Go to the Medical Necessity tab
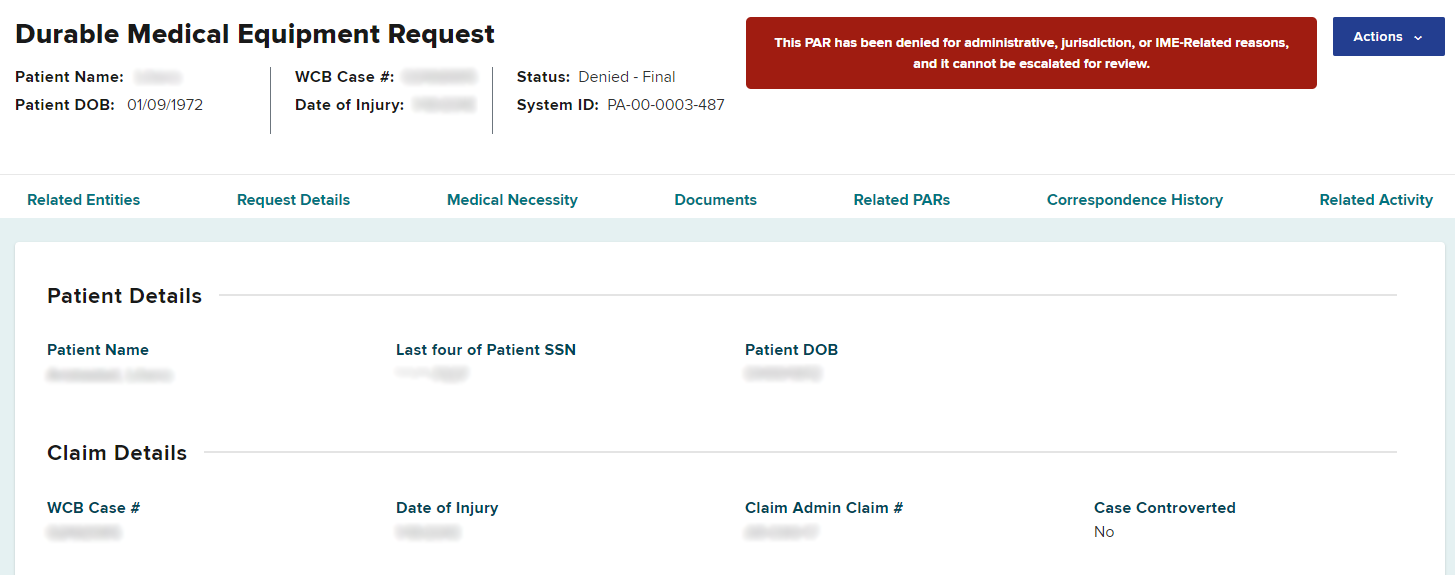The image size is (1455, 575). (x=512, y=200)
